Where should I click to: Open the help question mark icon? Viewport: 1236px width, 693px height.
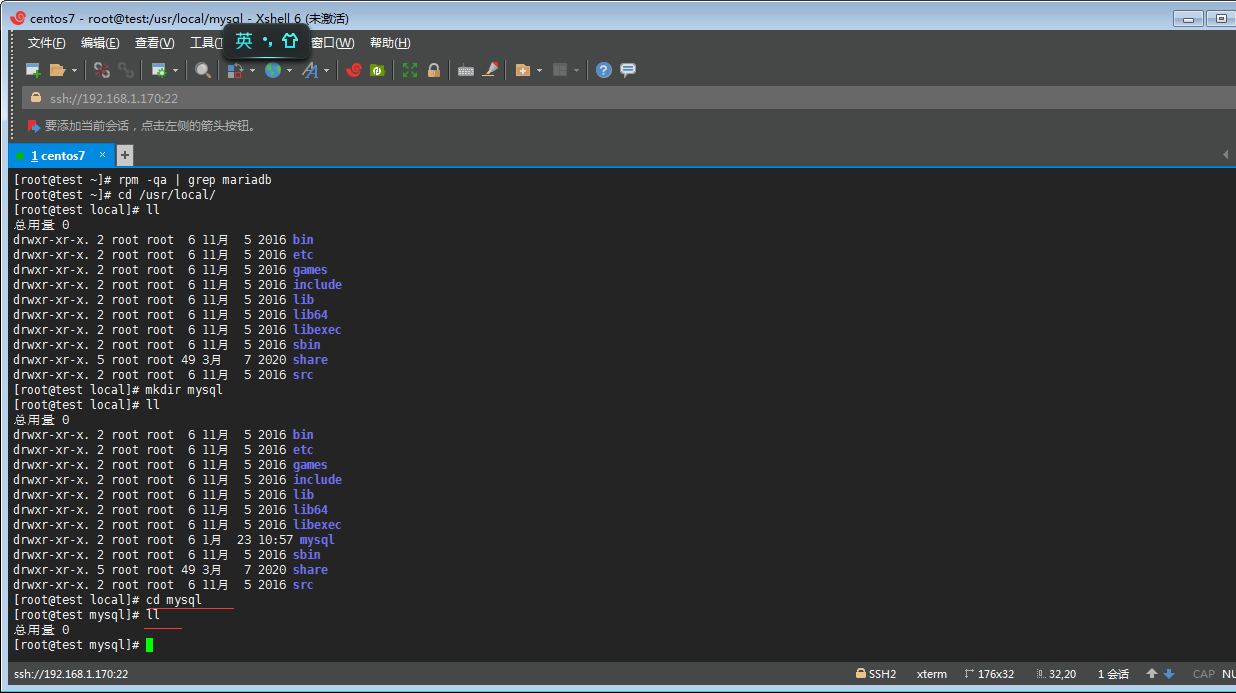[604, 70]
